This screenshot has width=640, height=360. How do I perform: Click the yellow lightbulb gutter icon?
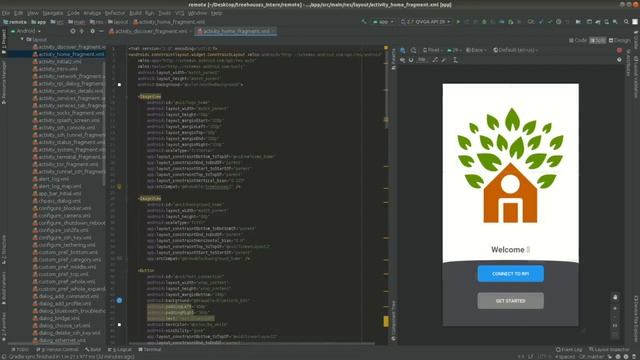[x=119, y=187]
